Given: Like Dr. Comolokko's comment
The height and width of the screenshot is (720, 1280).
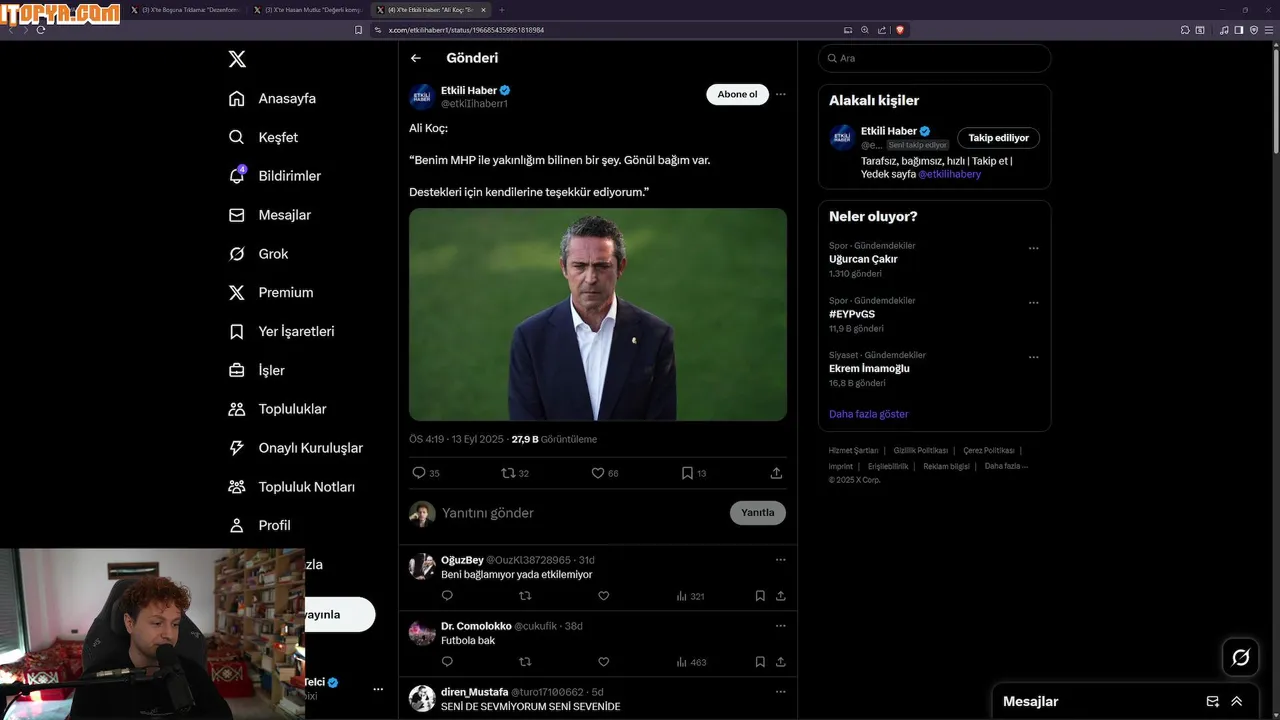Looking at the screenshot, I should pos(603,662).
